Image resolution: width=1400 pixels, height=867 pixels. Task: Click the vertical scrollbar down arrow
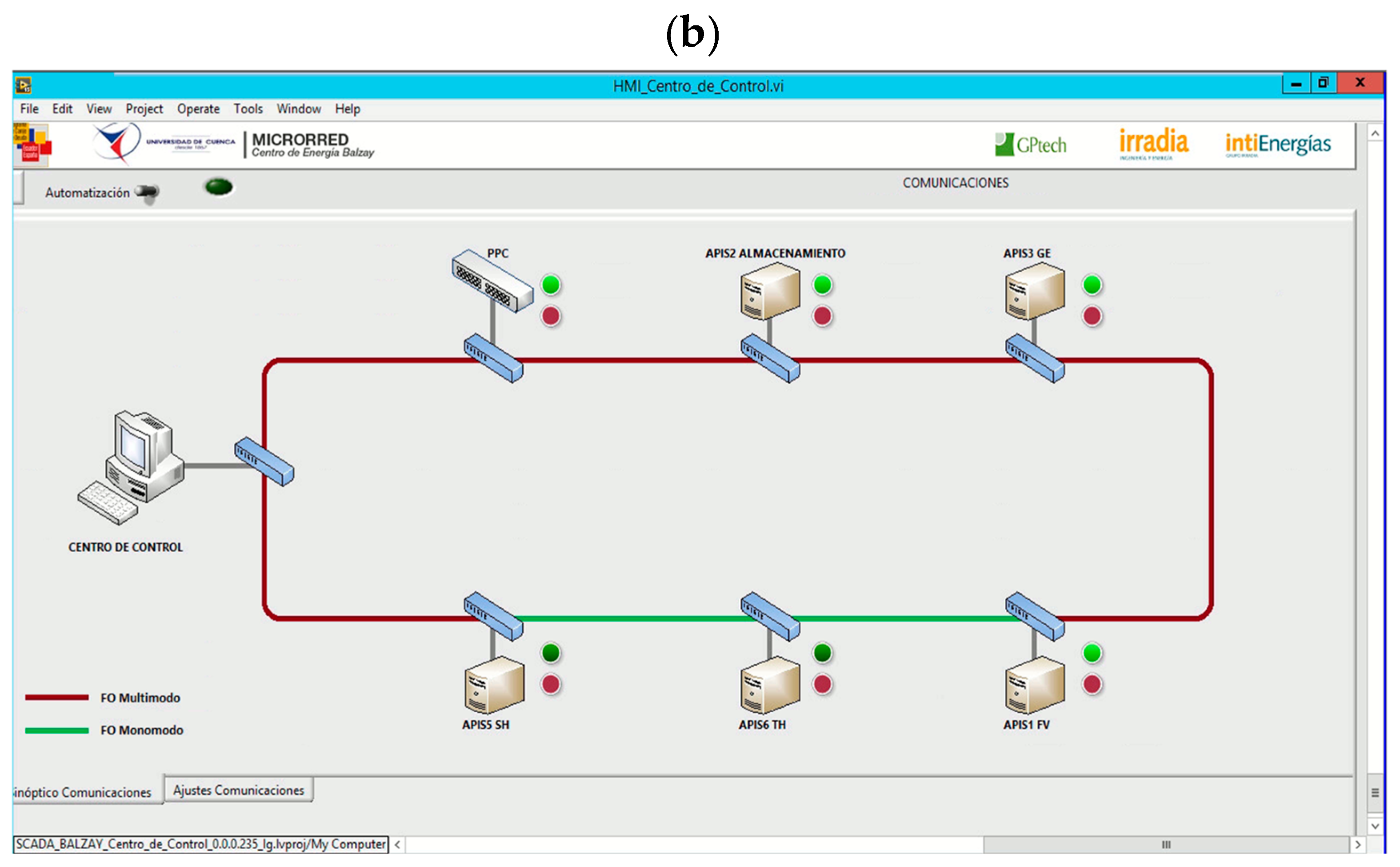click(1375, 826)
